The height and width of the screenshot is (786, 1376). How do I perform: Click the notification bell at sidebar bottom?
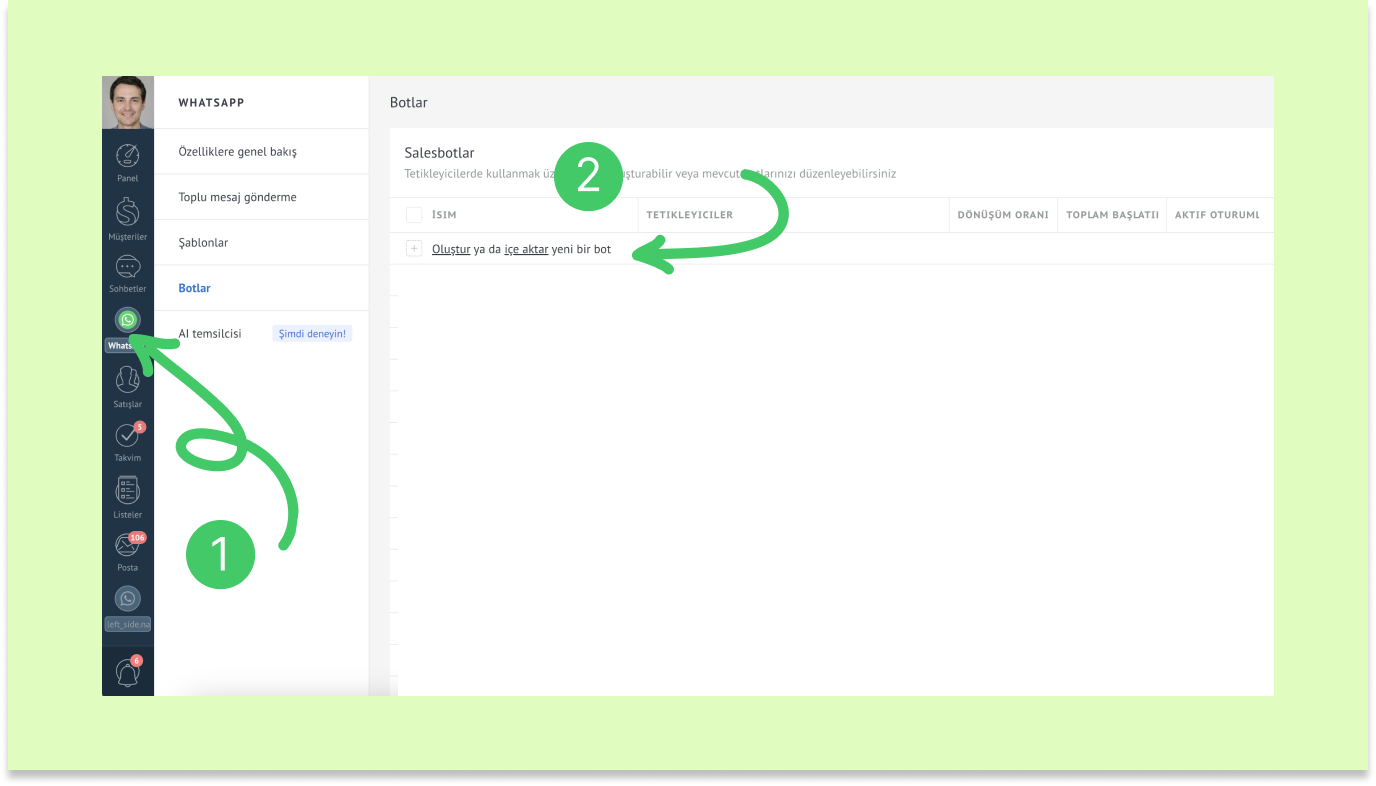click(127, 672)
